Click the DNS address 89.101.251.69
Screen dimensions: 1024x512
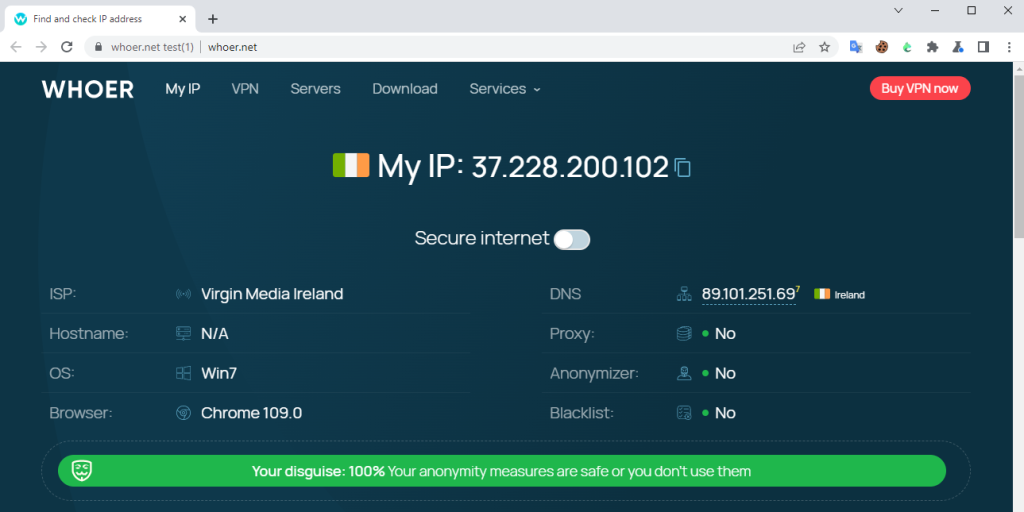coord(748,295)
